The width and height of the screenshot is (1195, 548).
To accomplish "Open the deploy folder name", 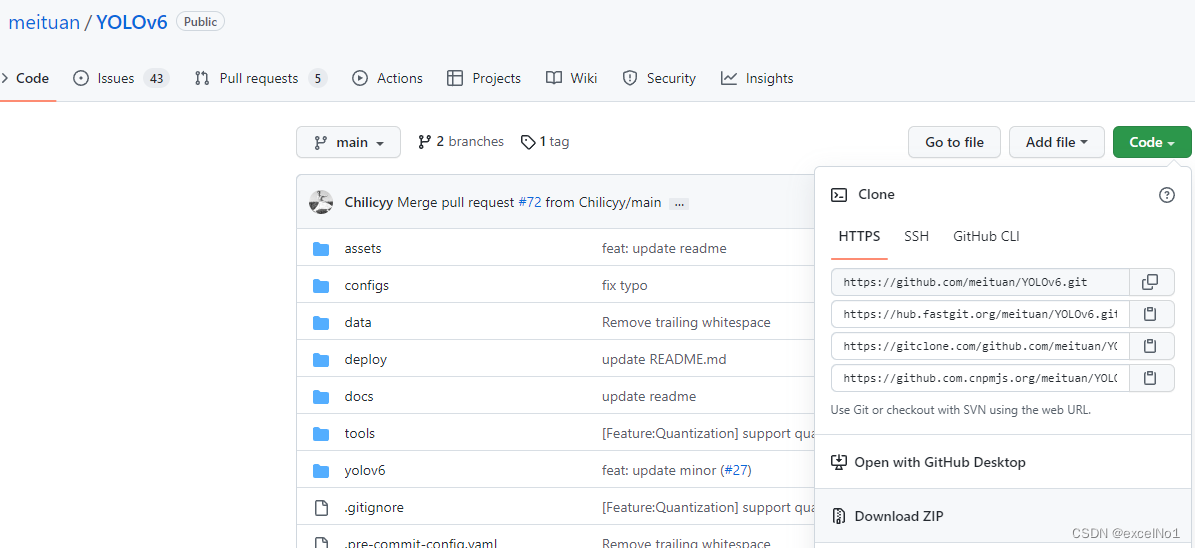I will 366,360.
